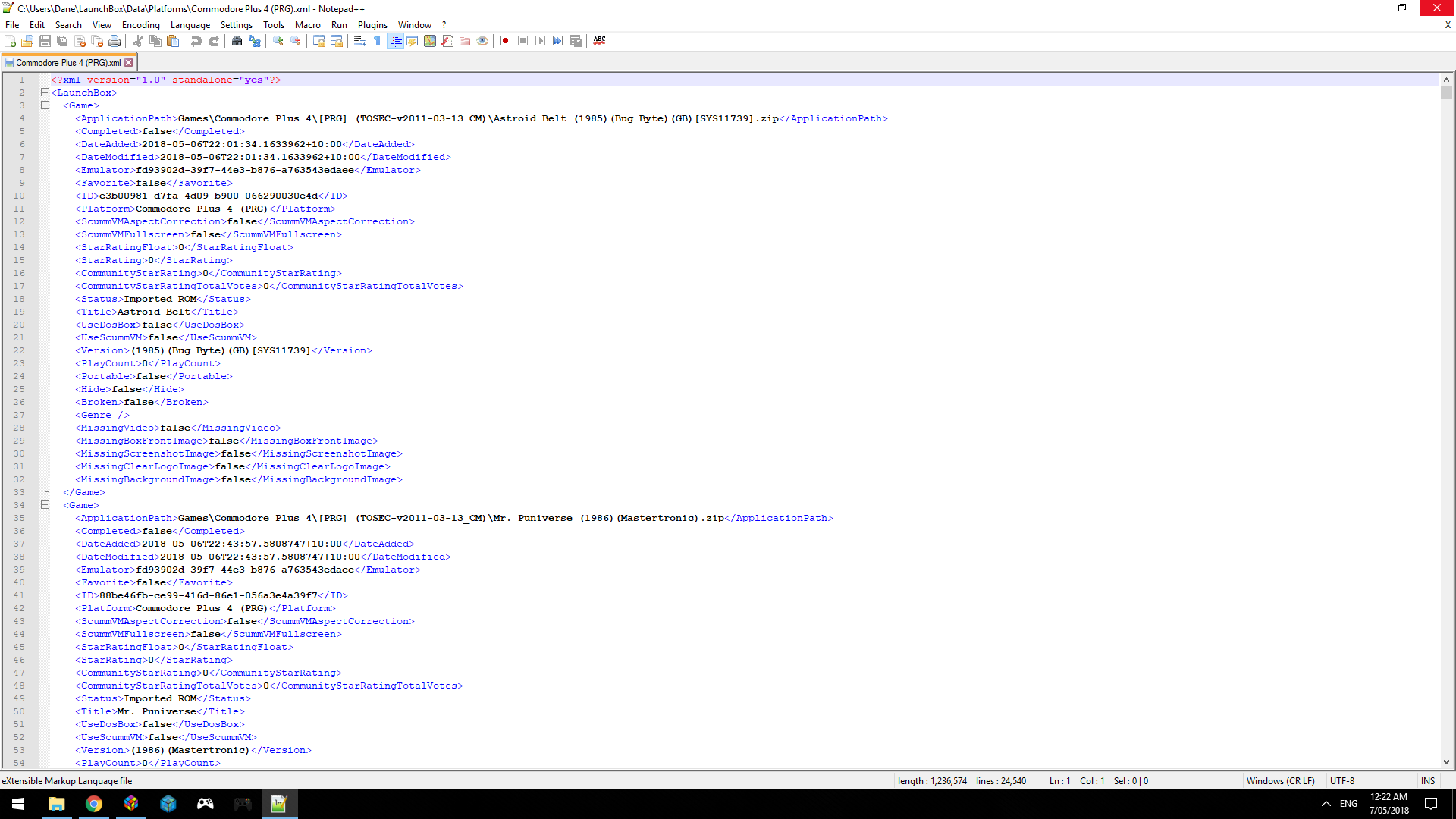Open File Explorer from the taskbar
The image size is (1456, 819).
[x=57, y=804]
